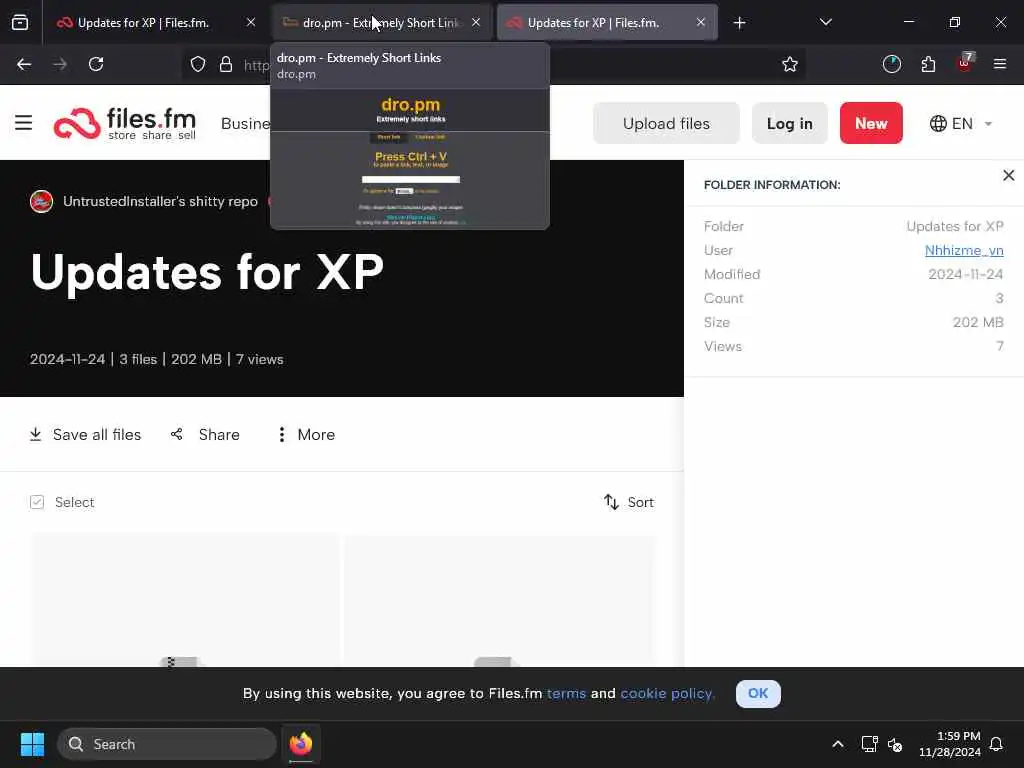Click Size value 202 MB
This screenshot has width=1024, height=768.
click(978, 322)
